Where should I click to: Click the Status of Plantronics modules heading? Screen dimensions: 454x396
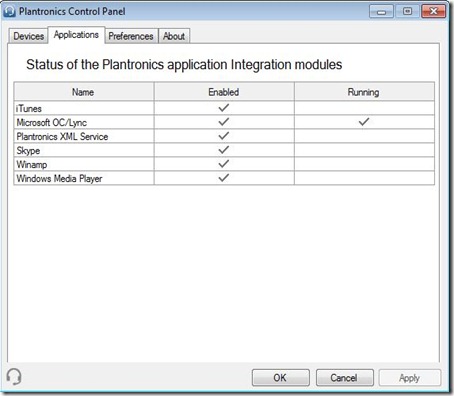tap(184, 64)
